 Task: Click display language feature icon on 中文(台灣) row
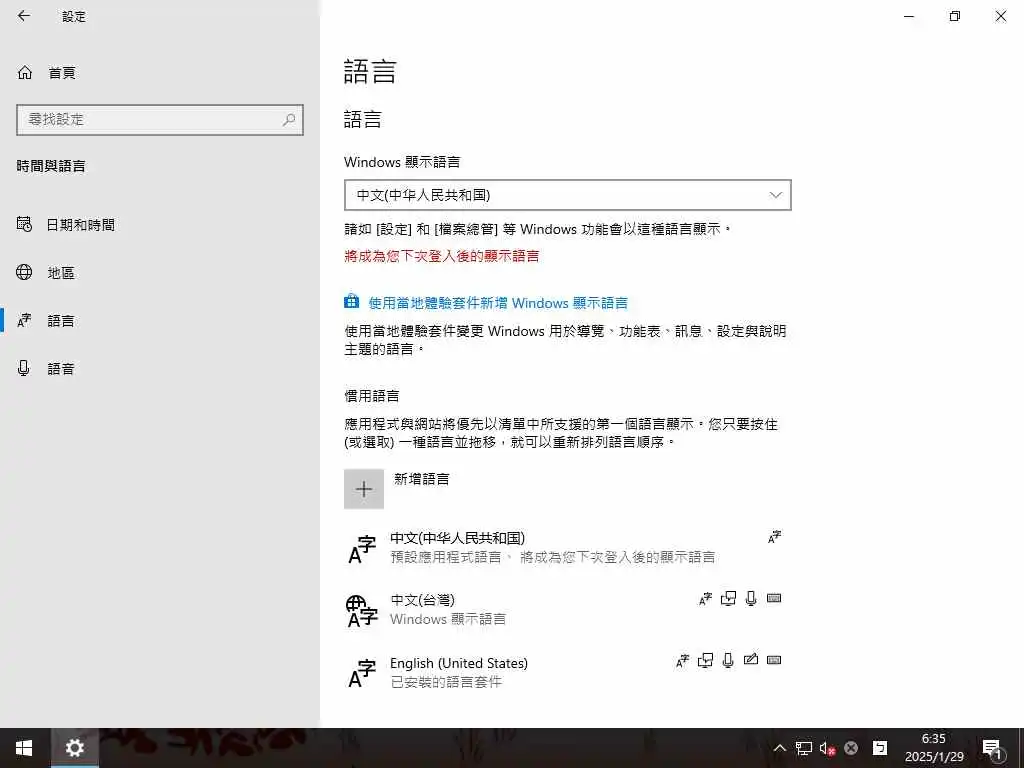tap(705, 599)
